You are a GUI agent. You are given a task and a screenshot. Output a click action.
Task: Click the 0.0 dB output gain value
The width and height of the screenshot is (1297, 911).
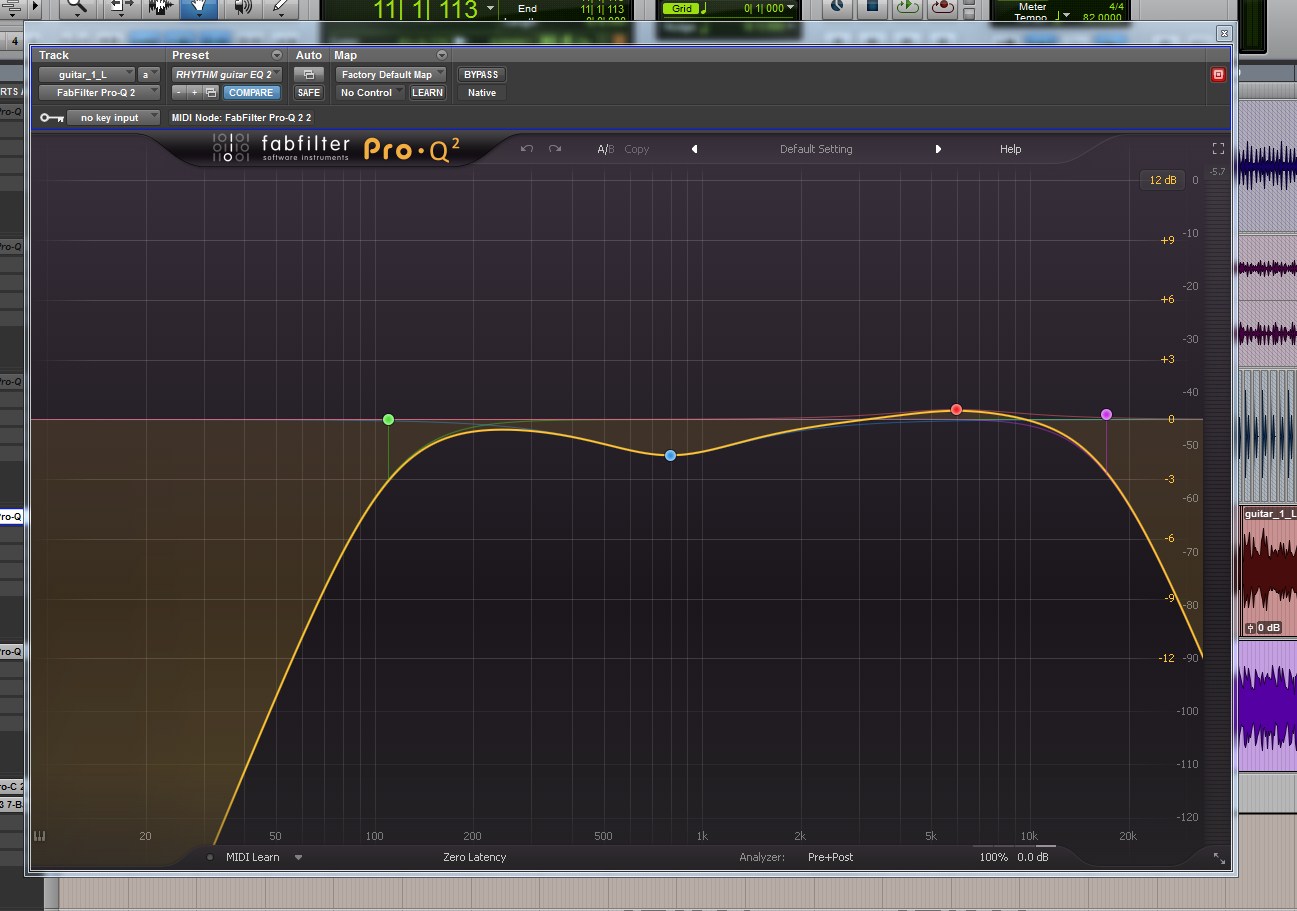pos(1033,857)
